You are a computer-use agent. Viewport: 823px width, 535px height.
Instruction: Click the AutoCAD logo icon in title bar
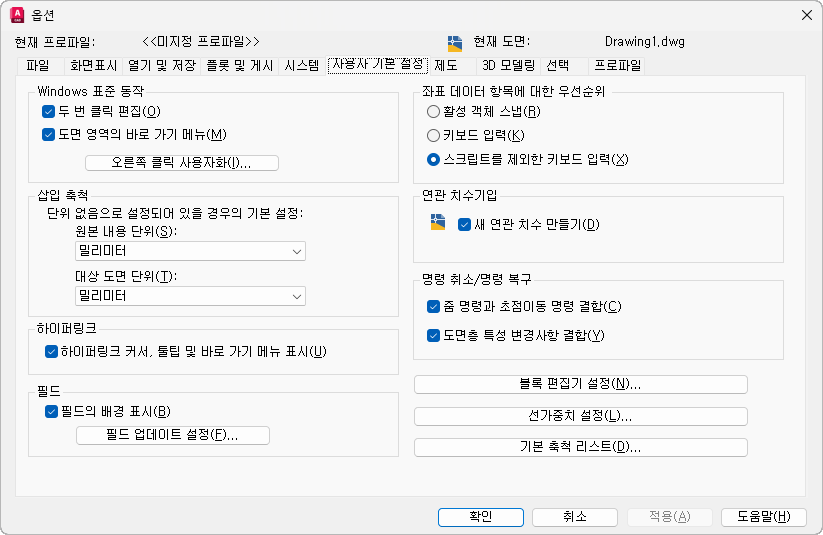[x=16, y=14]
